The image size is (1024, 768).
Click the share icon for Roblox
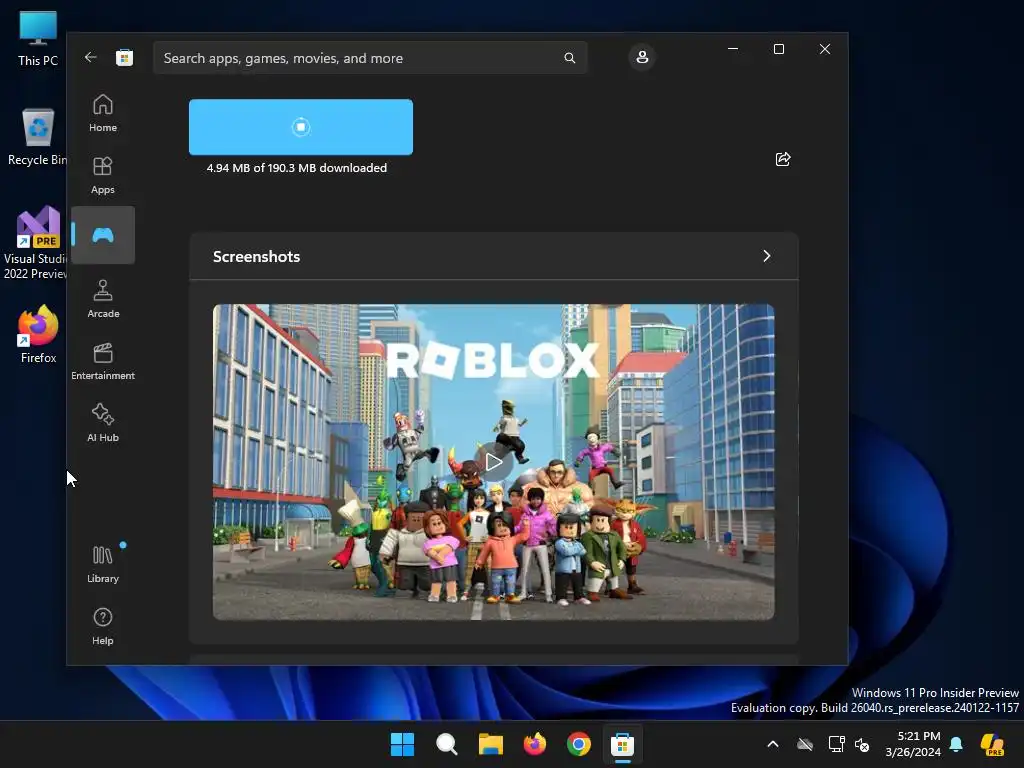coord(782,159)
